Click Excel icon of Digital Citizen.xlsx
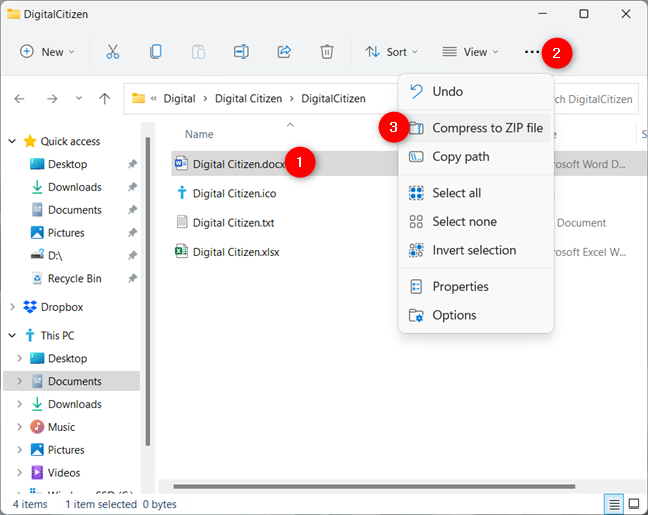Image resolution: width=648 pixels, height=515 pixels. tap(181, 251)
